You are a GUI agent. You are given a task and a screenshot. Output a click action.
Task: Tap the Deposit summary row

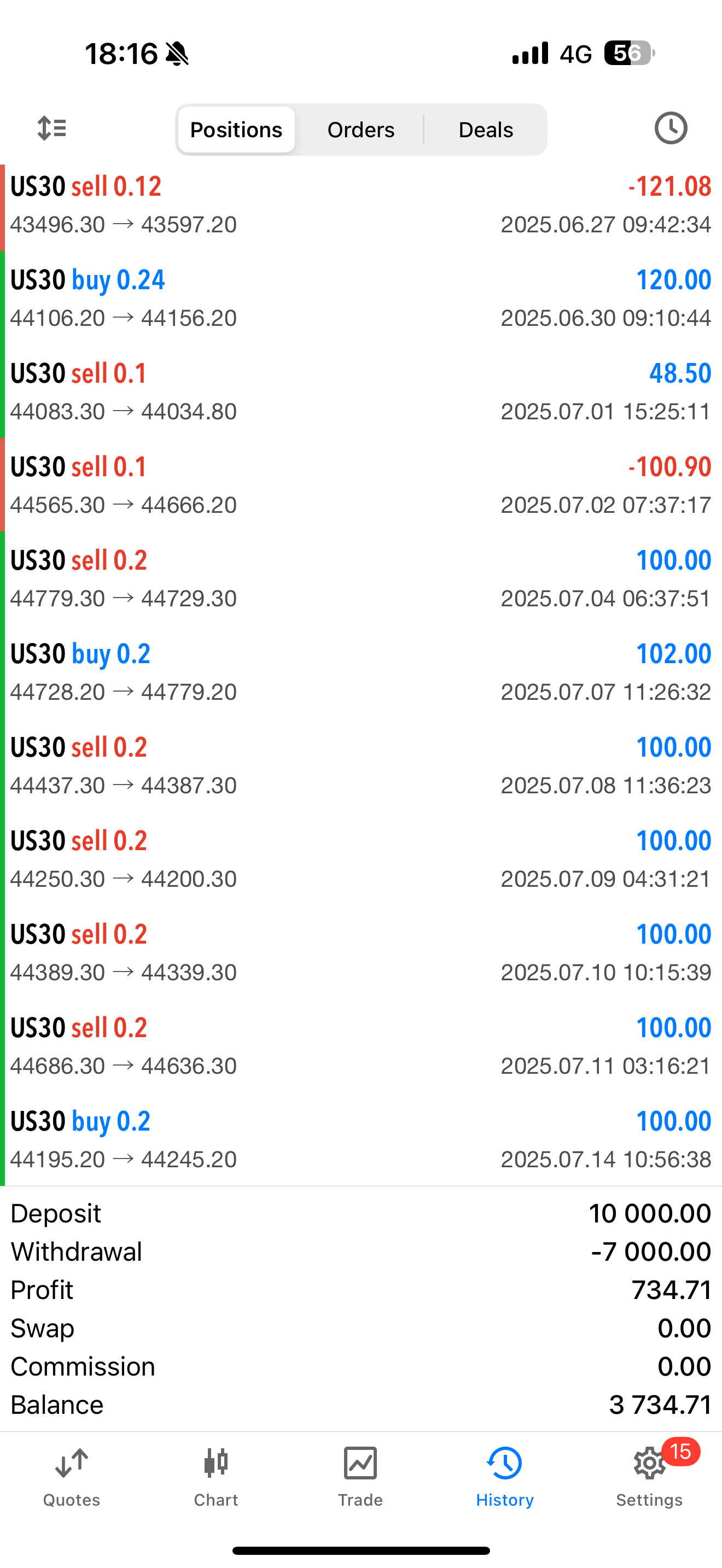click(x=361, y=1214)
